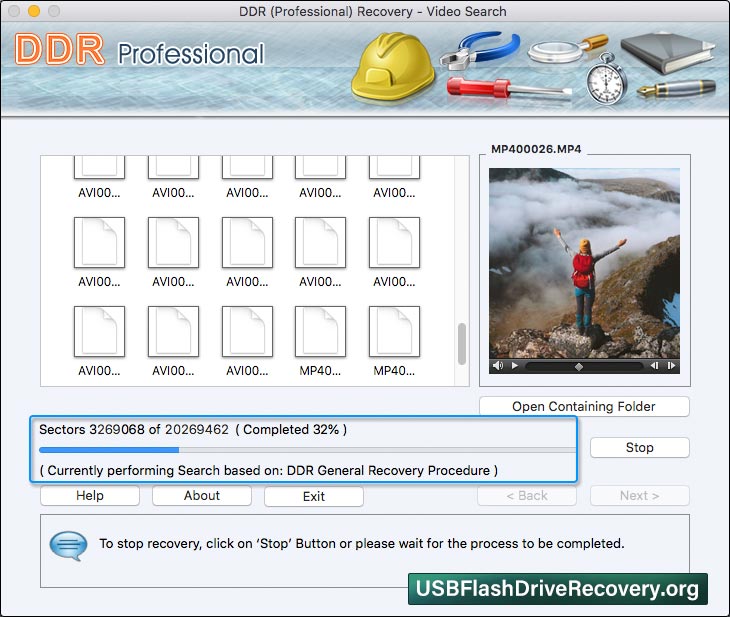Stop the running recovery scan
The height and width of the screenshot is (617, 730).
point(640,447)
